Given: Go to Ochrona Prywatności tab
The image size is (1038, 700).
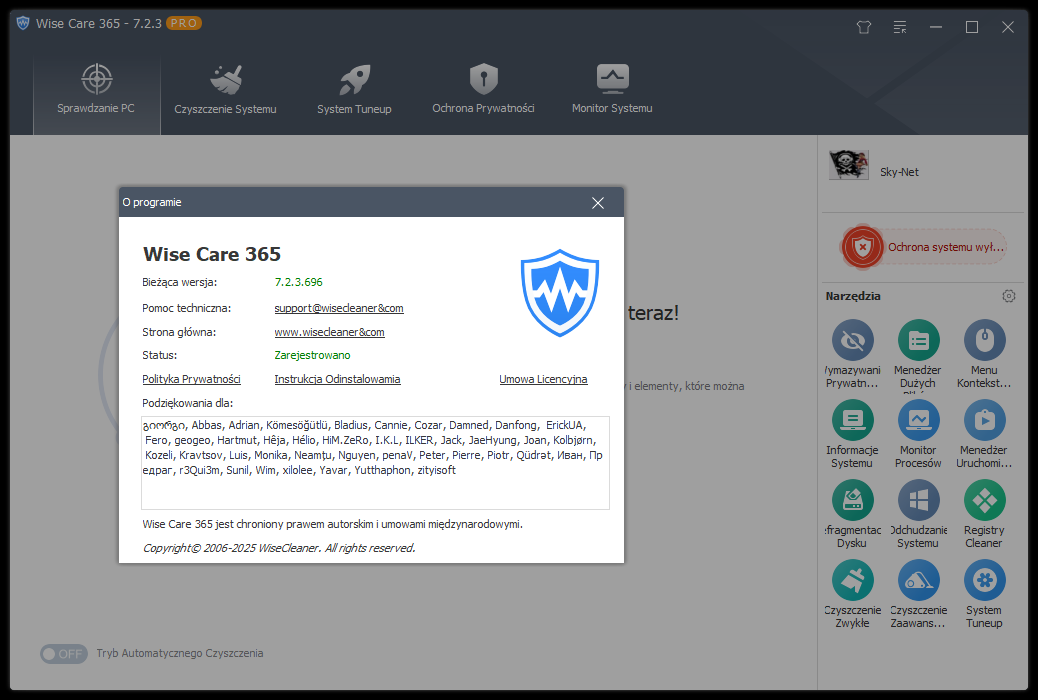Looking at the screenshot, I should click(483, 88).
